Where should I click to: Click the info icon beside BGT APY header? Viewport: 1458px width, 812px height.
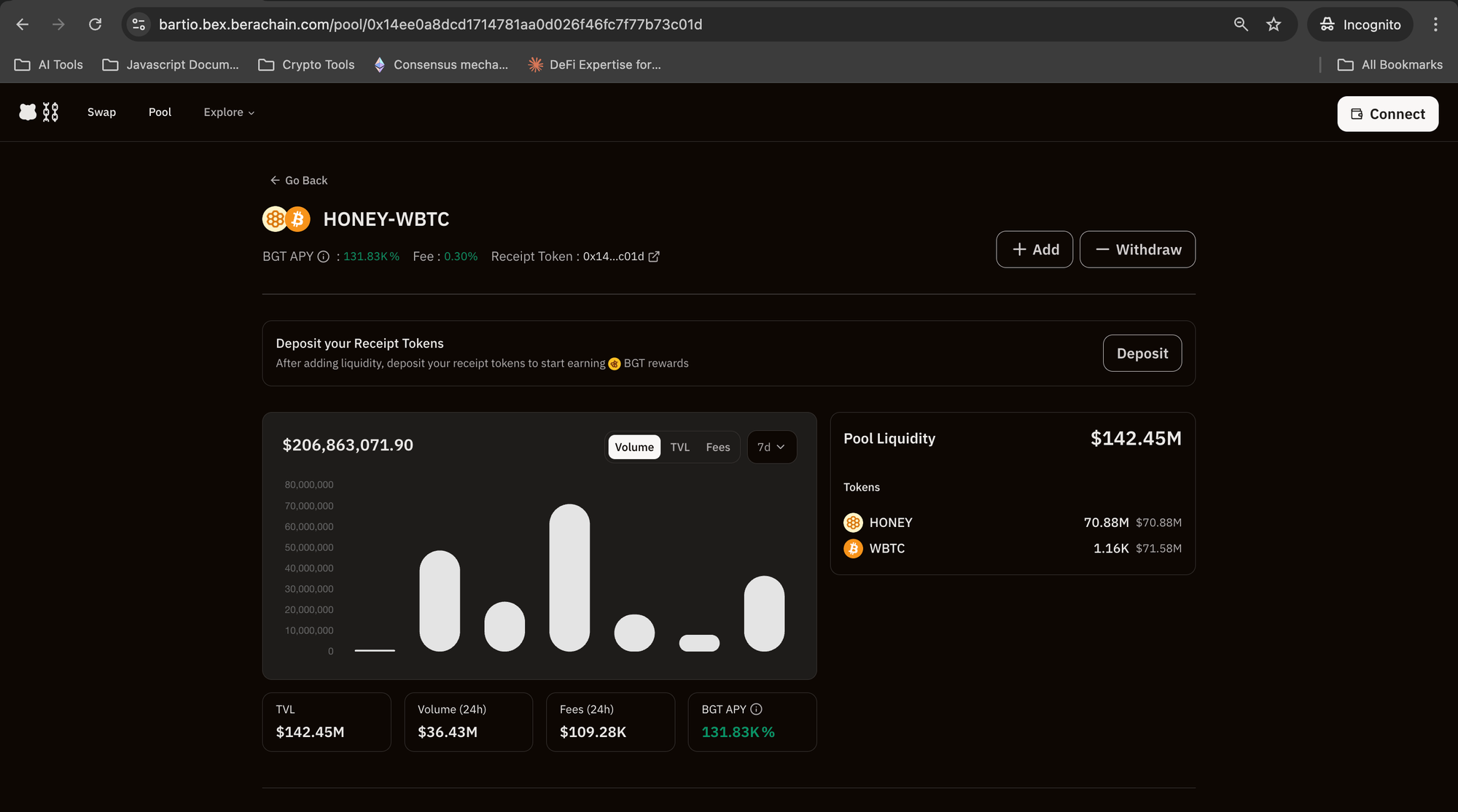point(324,257)
